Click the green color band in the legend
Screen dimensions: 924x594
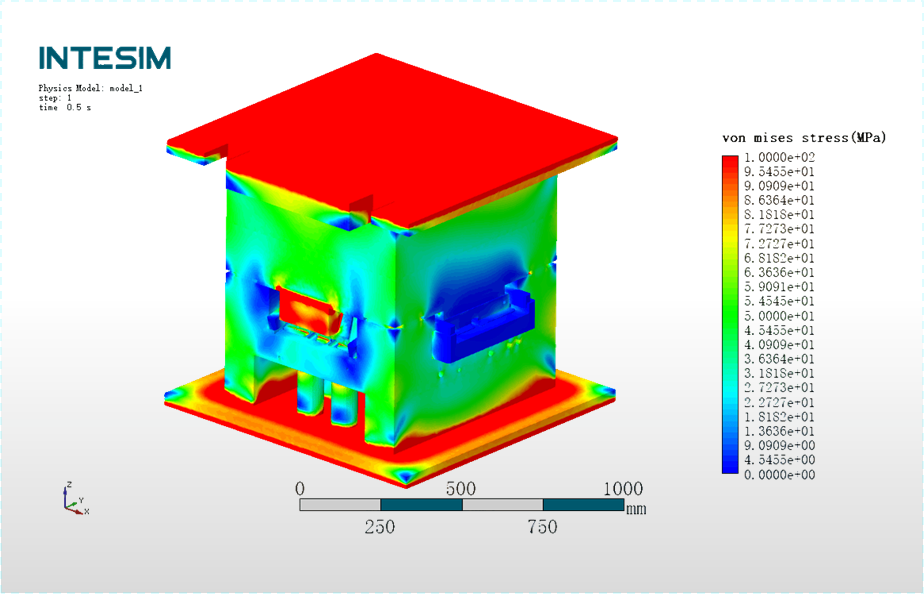(x=730, y=315)
